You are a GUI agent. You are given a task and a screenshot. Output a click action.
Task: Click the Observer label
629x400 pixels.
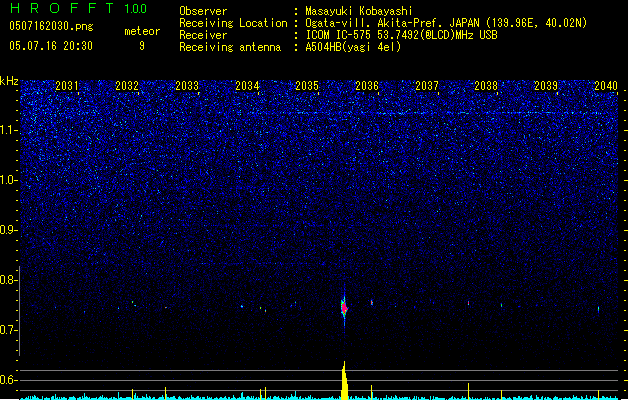[203, 11]
